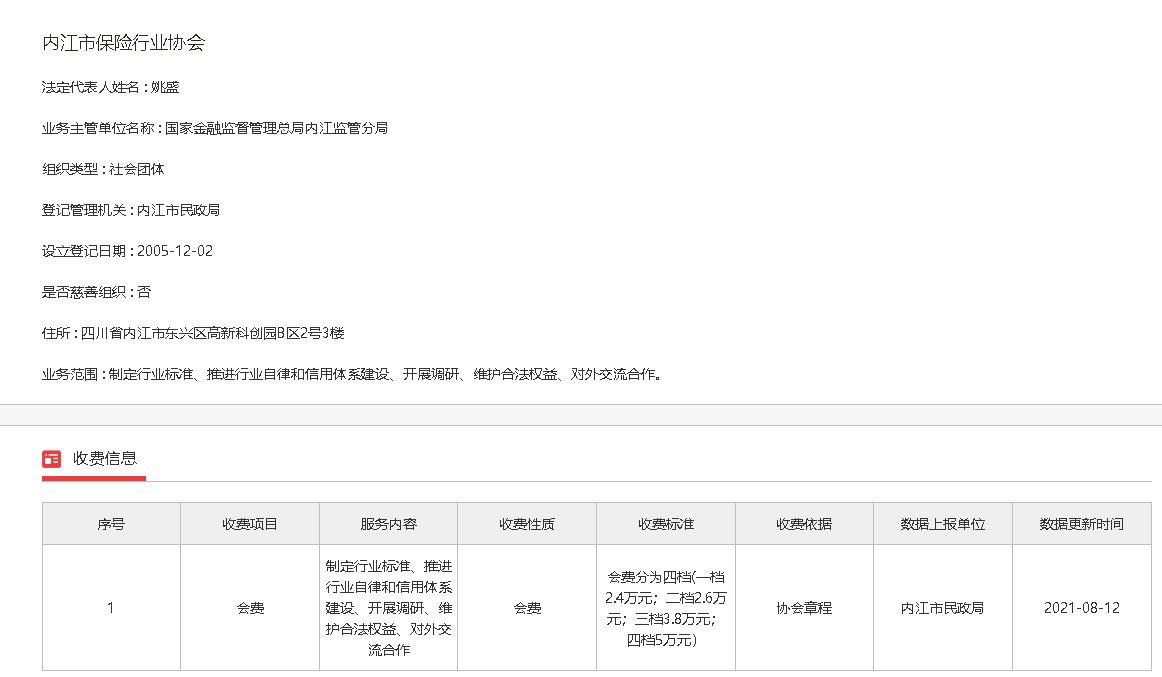This screenshot has width=1162, height=677.
Task: Select the 是否慈善组织 line
Action: point(96,292)
